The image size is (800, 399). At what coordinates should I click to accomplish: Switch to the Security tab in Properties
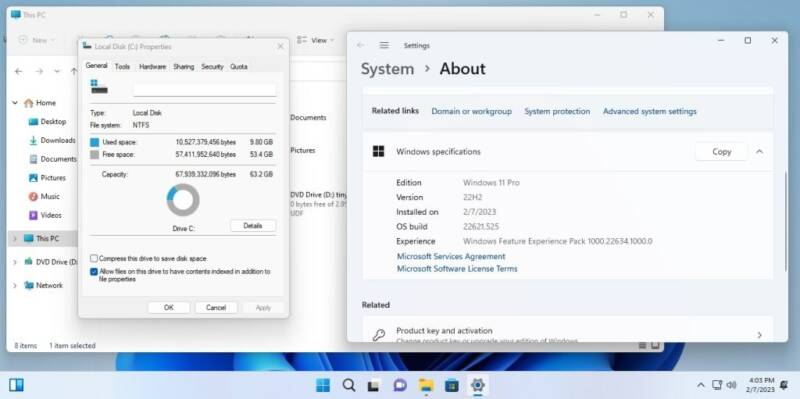point(212,66)
